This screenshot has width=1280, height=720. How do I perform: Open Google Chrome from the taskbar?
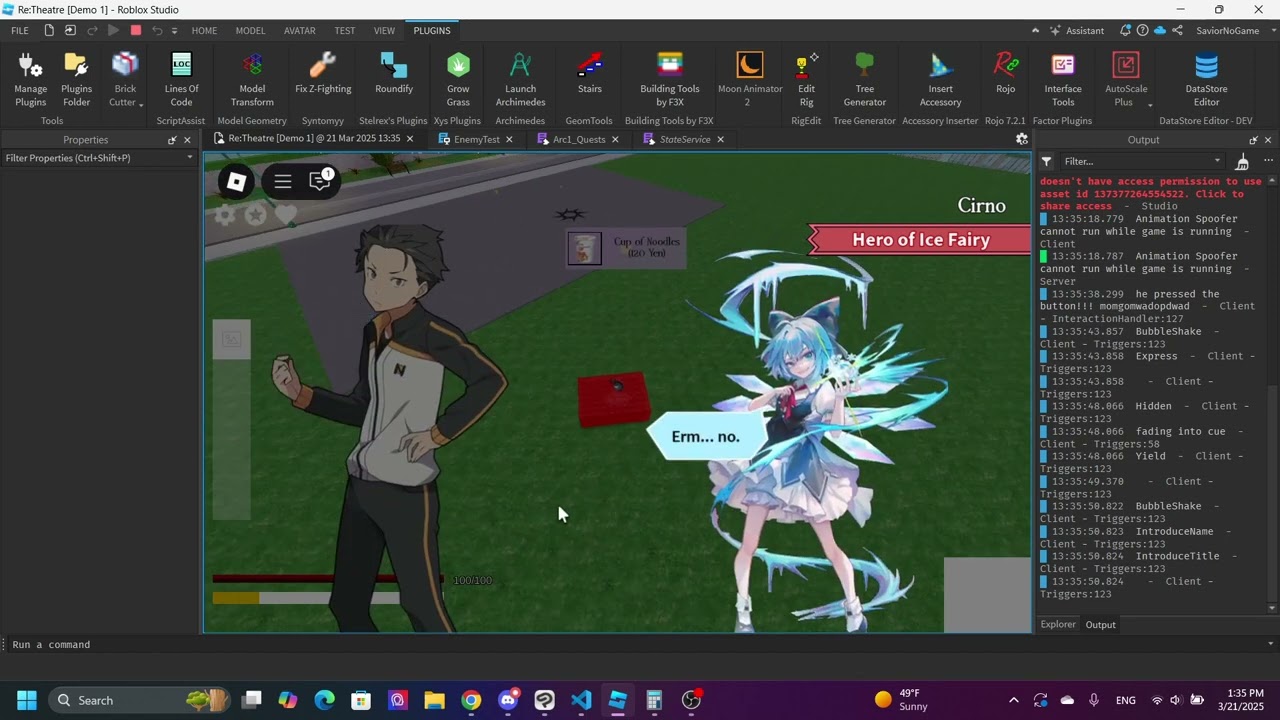tap(471, 700)
